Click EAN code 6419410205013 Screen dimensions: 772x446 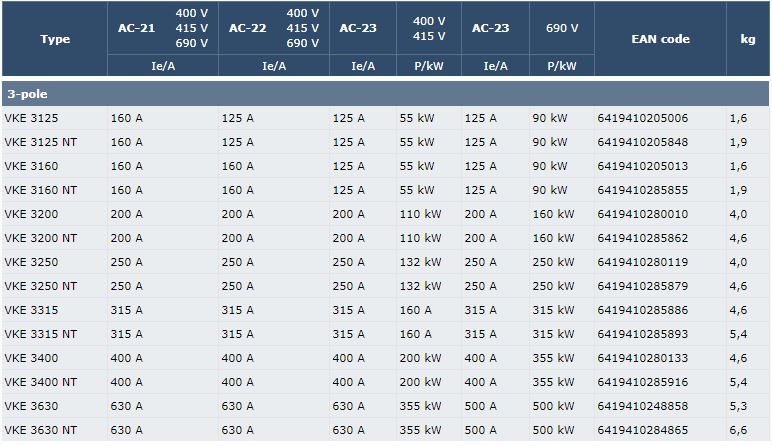click(x=643, y=166)
